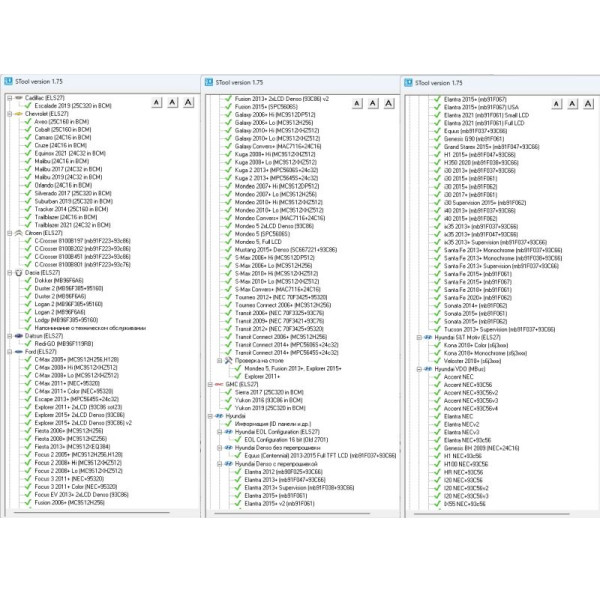Click the Chevrolet brand logo icon
This screenshot has height=593, width=600.
(17, 115)
